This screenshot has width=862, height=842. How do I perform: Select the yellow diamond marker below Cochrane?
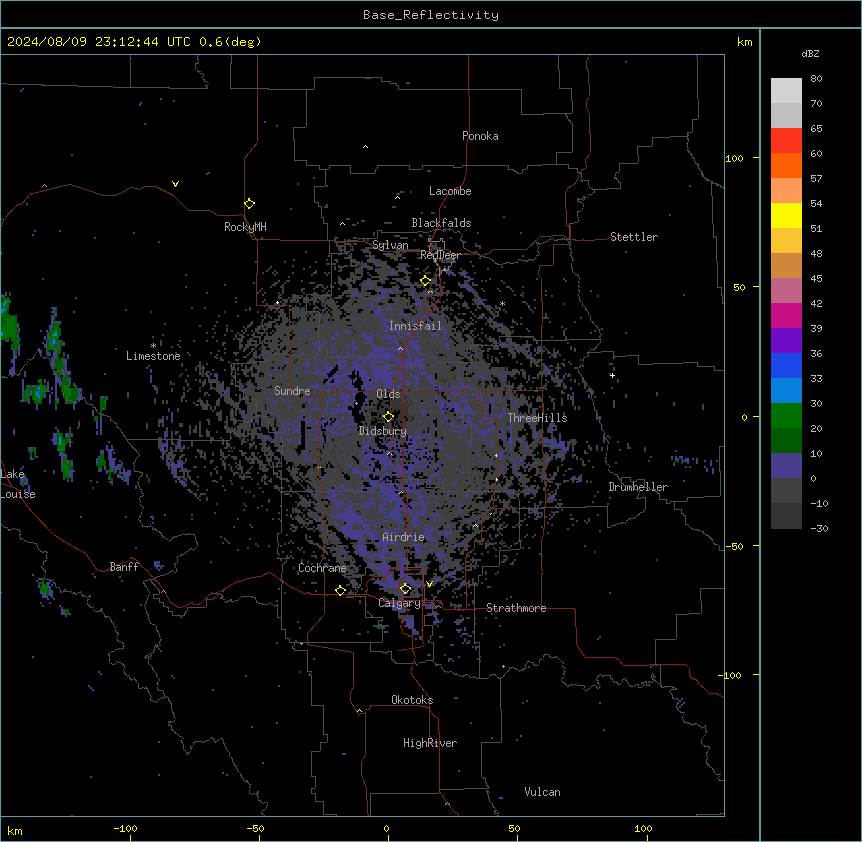(340, 590)
